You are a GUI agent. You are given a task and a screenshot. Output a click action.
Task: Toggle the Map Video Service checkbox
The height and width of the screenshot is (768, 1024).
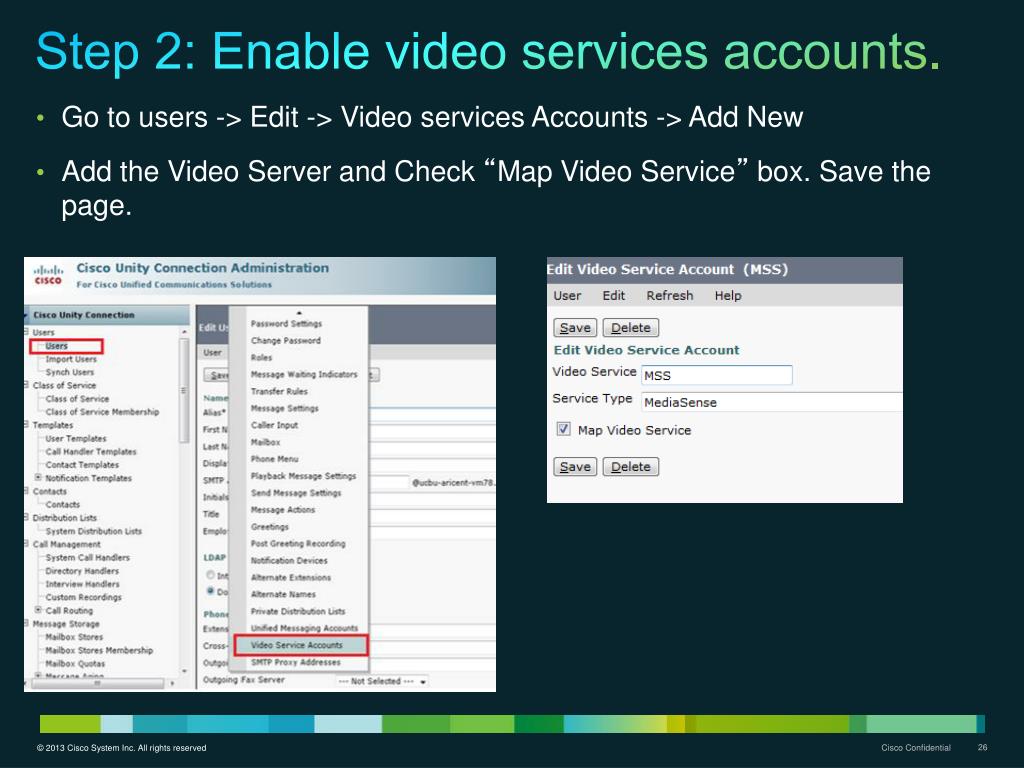pos(563,429)
